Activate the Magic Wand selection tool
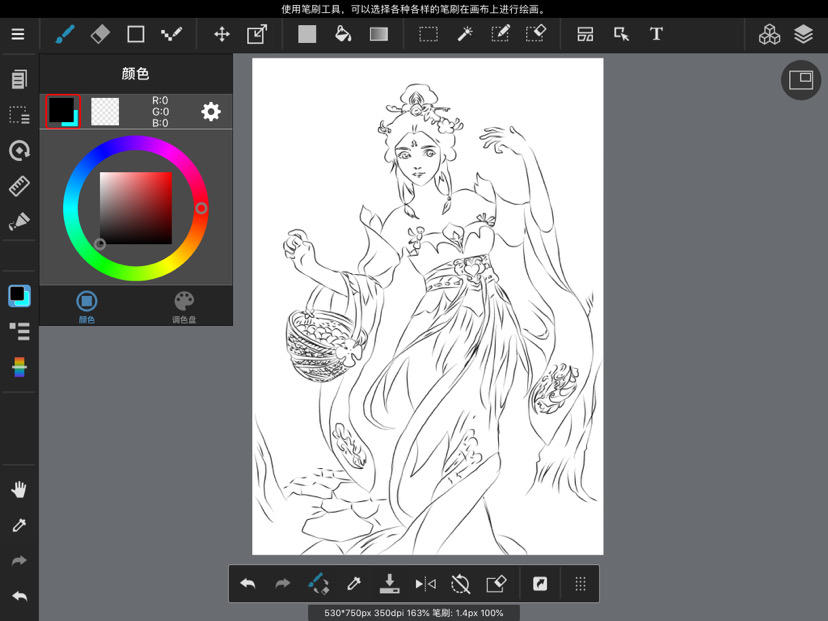The height and width of the screenshot is (621, 828). point(465,34)
